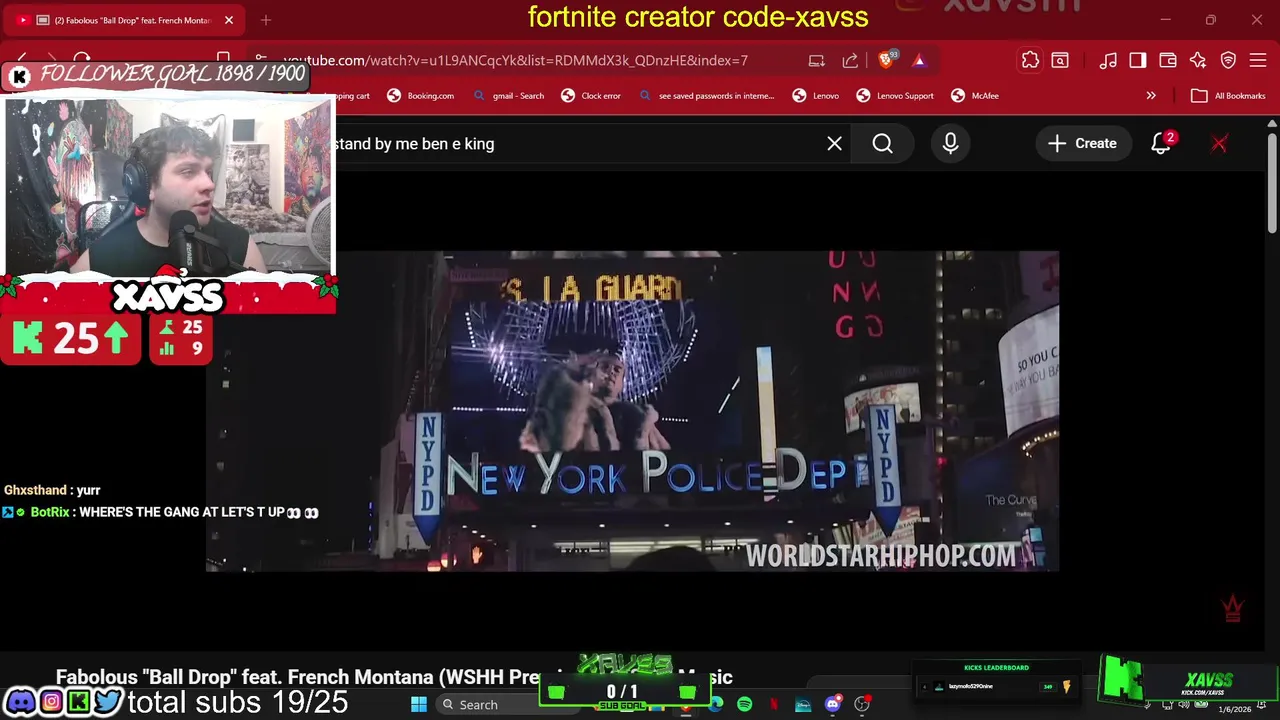Click the install app icon in address bar

(816, 60)
